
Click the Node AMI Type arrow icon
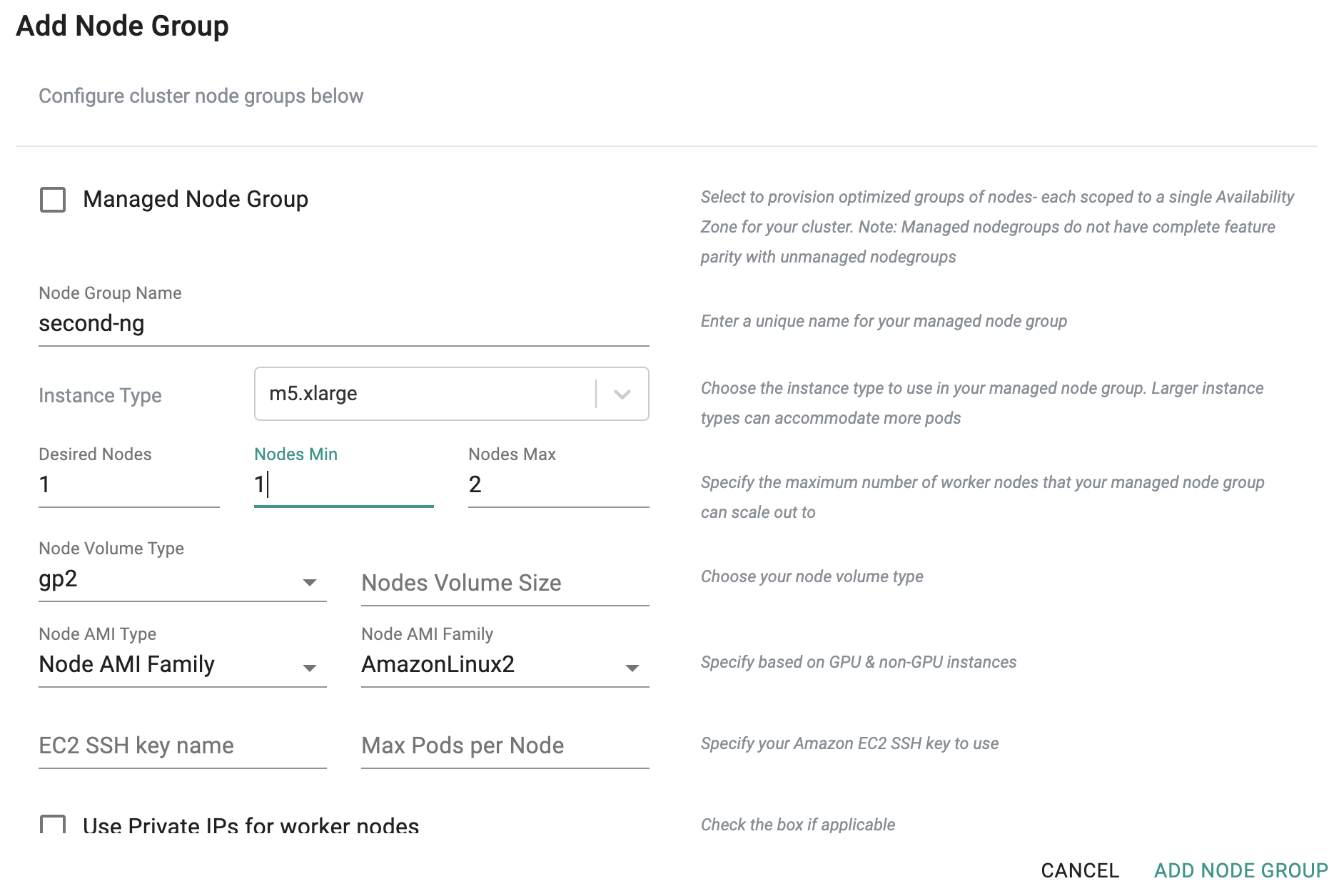click(x=309, y=668)
